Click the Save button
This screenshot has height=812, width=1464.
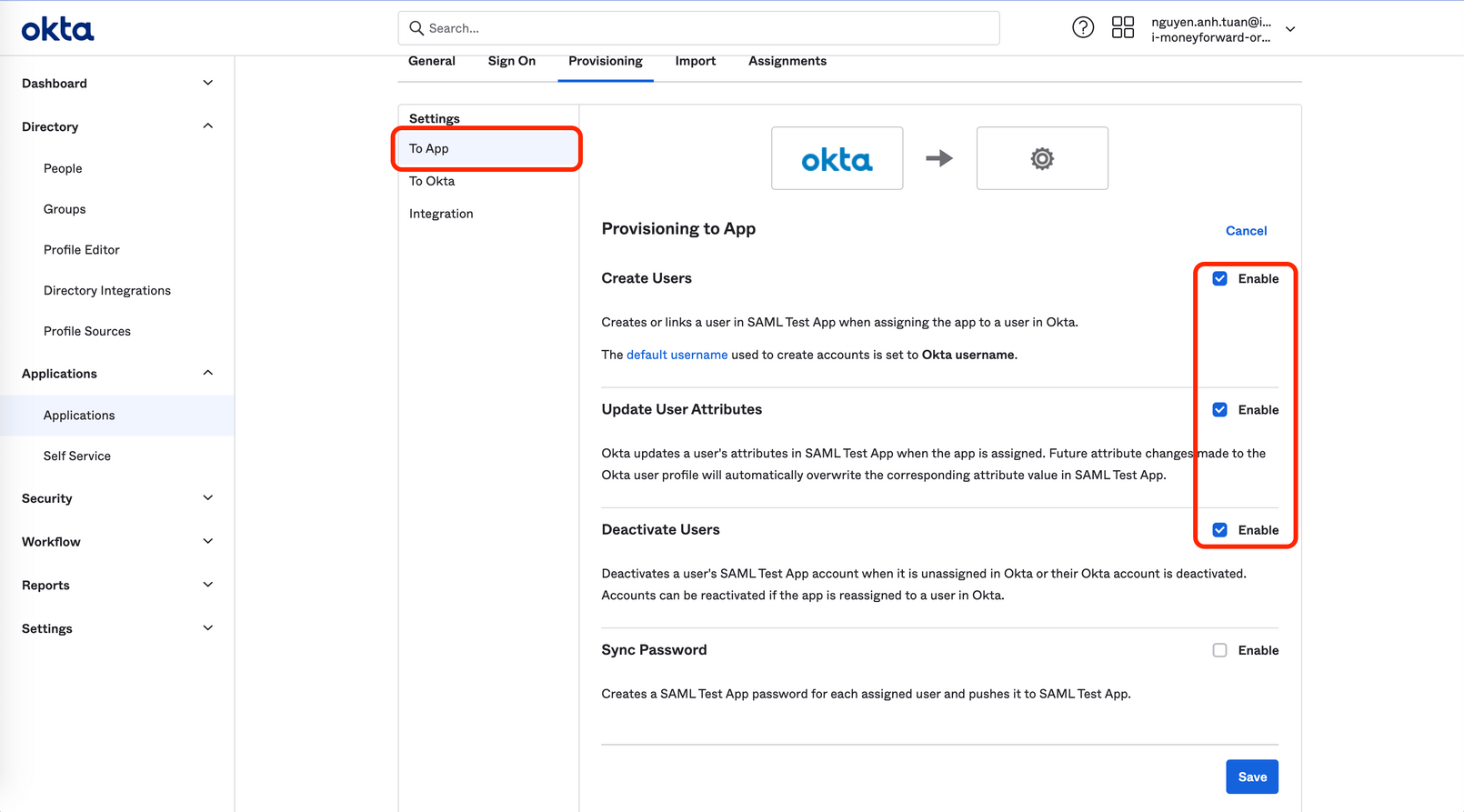[1252, 777]
